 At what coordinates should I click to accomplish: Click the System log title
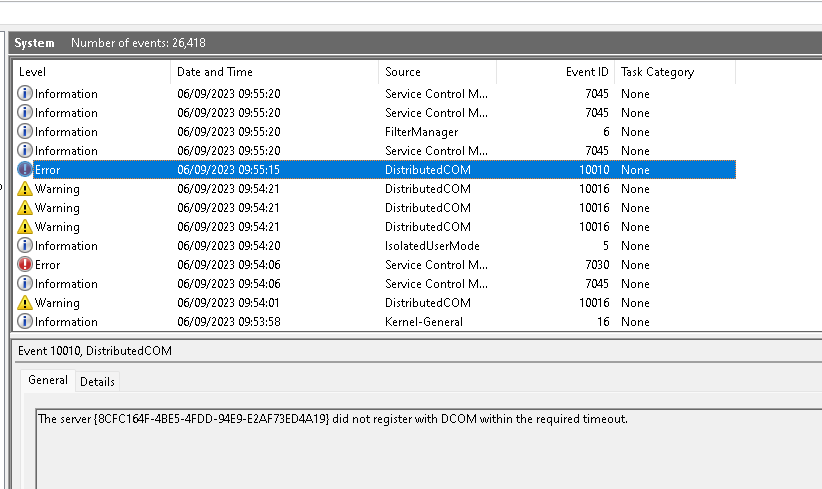click(x=34, y=43)
